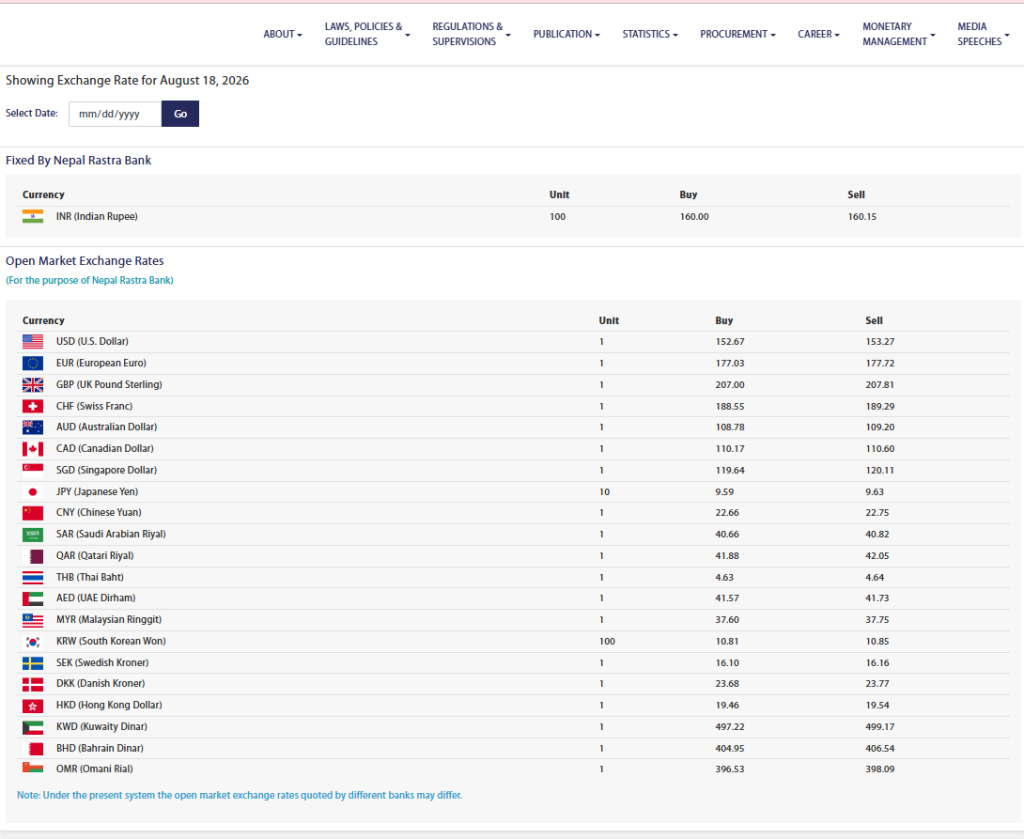Click the Saudi Arabian Riyal flag icon
Image resolution: width=1024 pixels, height=839 pixels.
click(x=33, y=534)
